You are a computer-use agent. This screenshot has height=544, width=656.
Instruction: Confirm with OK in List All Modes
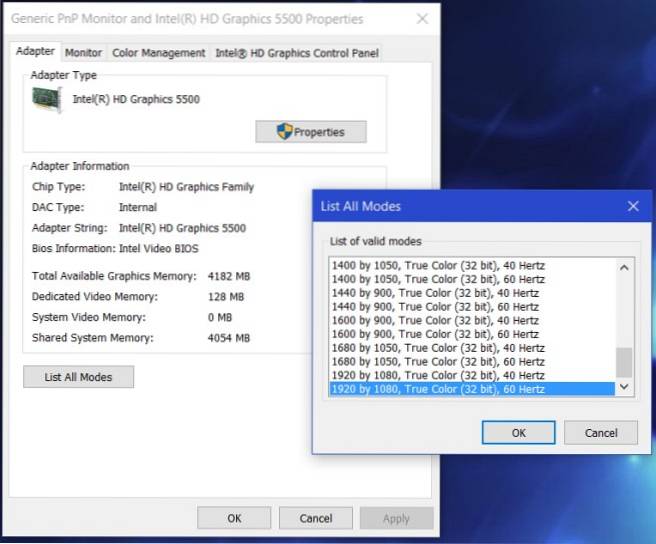pos(518,432)
